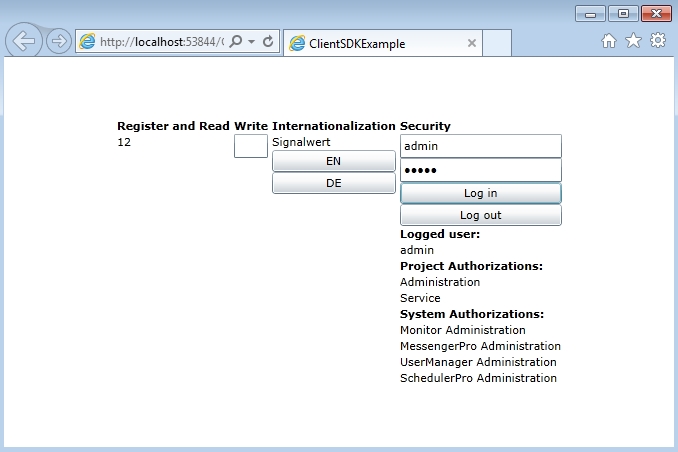Click the Internet Explorer page icon in address bar
Screen dimensions: 678x452
coord(88,42)
